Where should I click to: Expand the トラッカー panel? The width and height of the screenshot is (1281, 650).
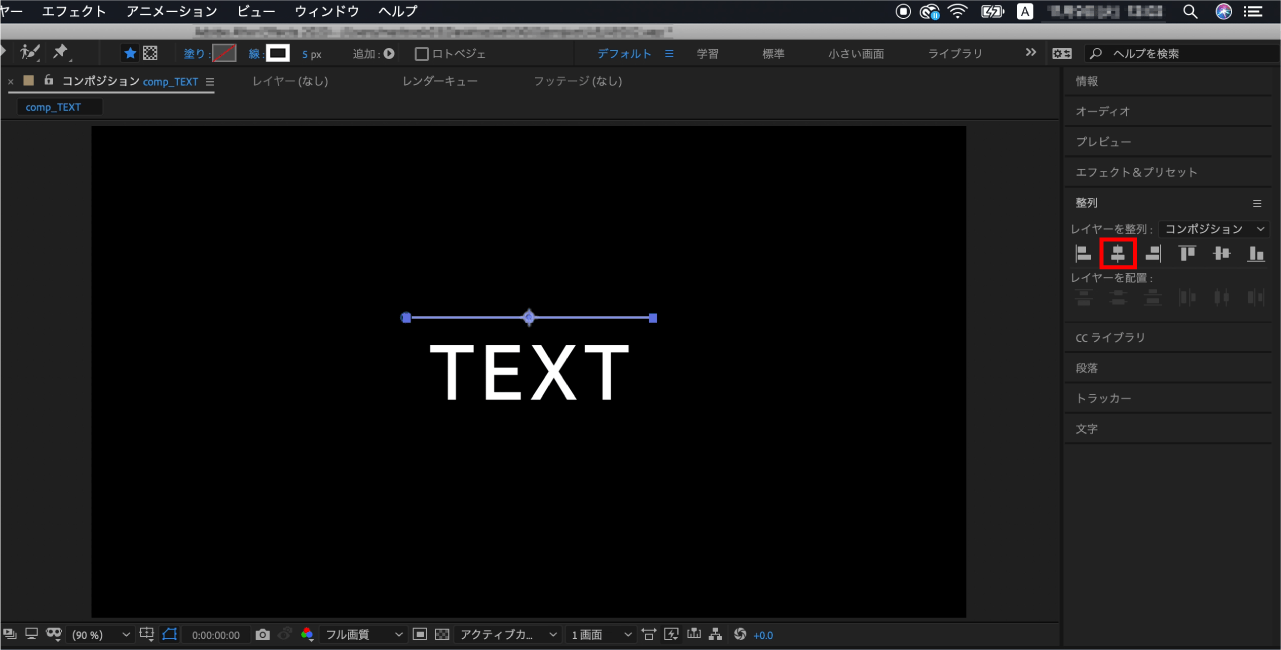(1166, 398)
